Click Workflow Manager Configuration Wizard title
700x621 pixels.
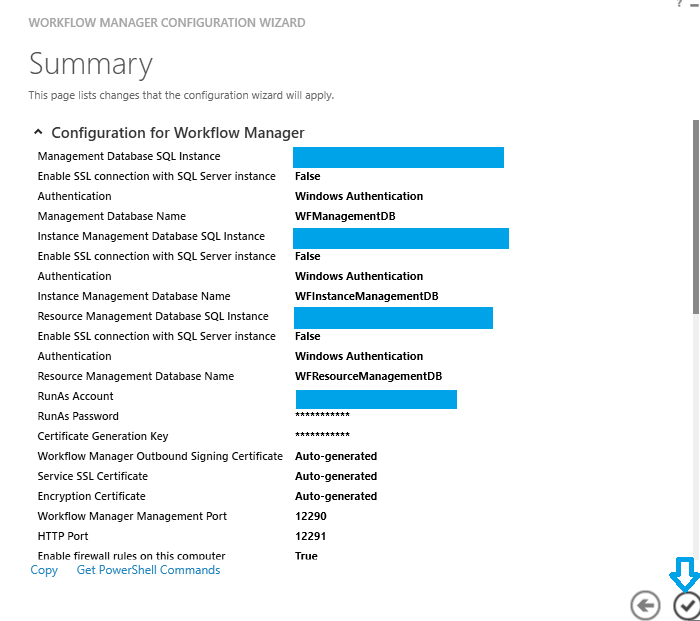tap(167, 23)
